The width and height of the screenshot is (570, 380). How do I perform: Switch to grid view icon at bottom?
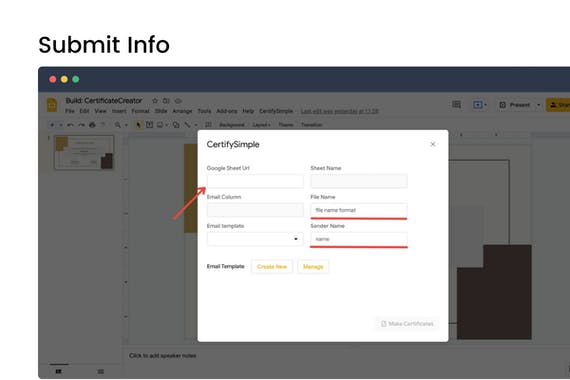[101, 371]
